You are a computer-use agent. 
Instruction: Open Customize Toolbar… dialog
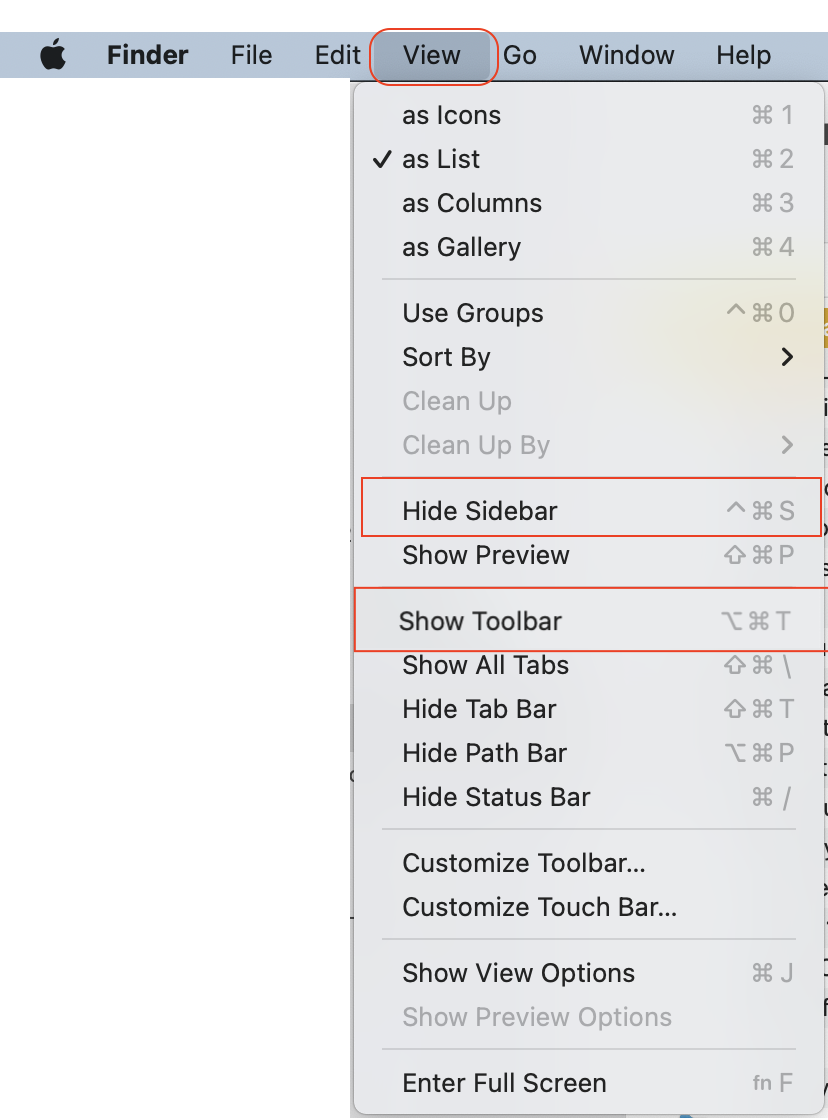coord(524,863)
